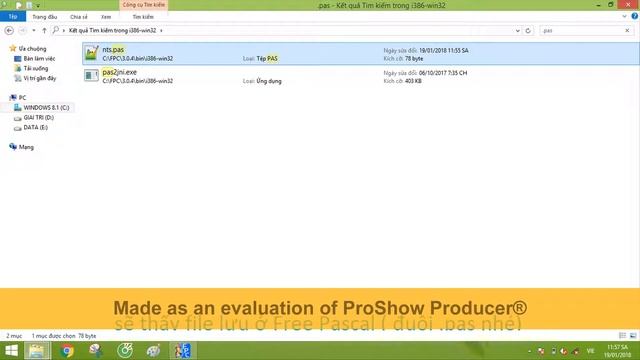
Task: Click the path under pas2jni.exe
Action: pyautogui.click(x=138, y=81)
